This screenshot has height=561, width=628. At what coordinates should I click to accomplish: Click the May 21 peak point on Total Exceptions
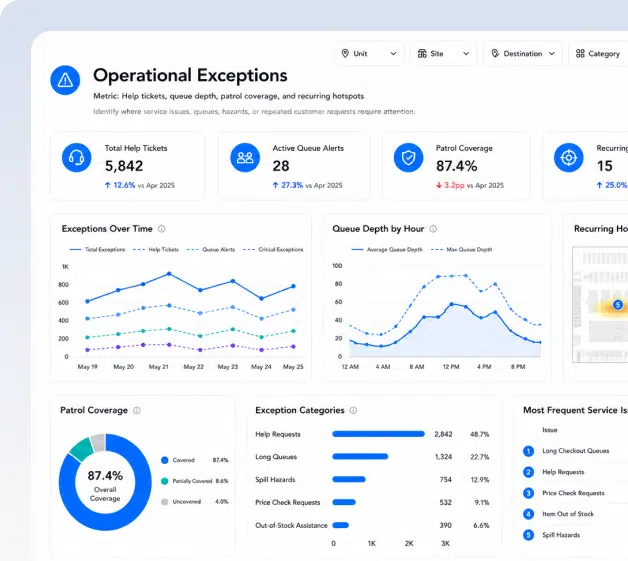coord(169,274)
